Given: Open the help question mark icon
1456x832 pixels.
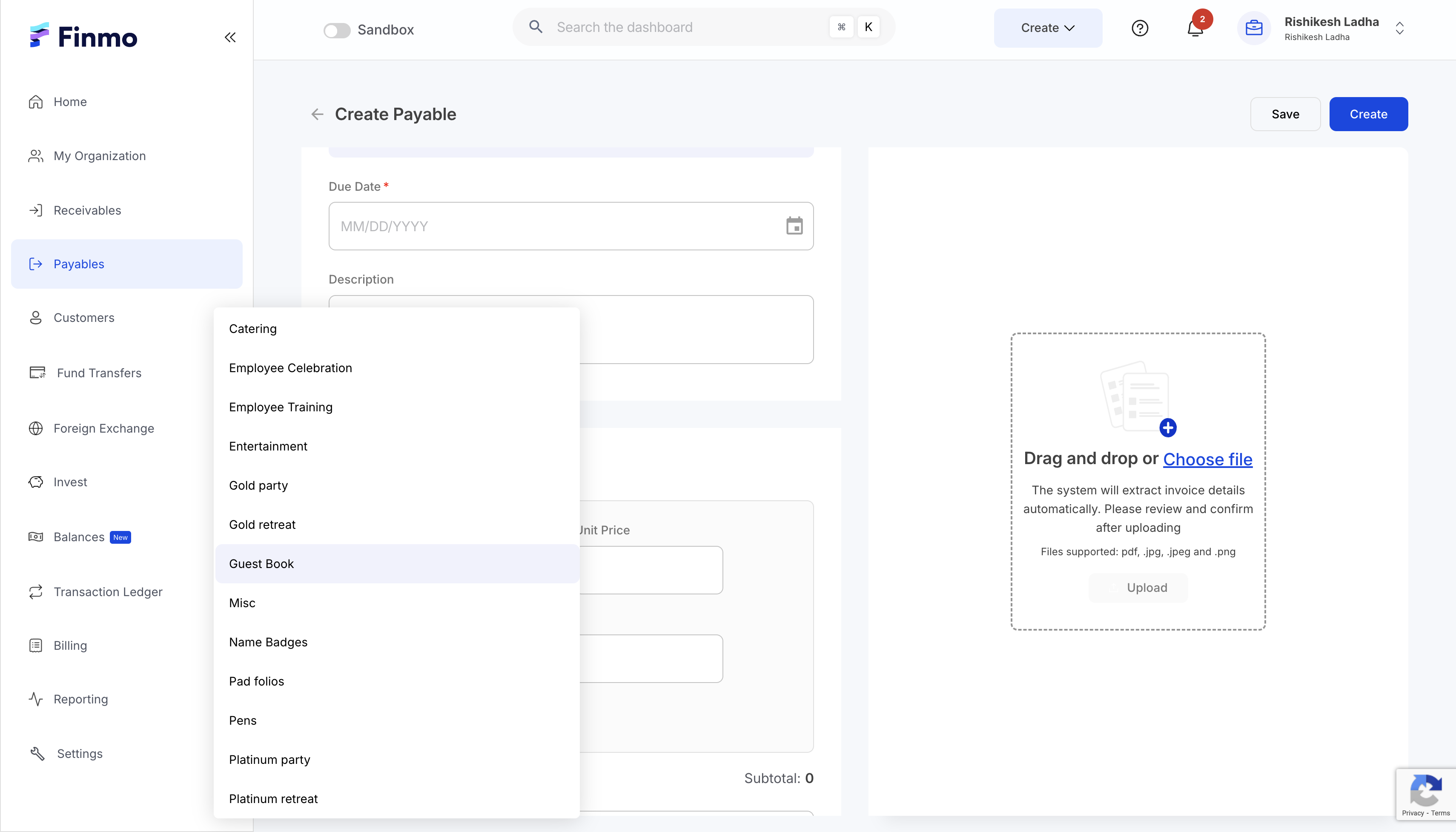Looking at the screenshot, I should pos(1140,28).
